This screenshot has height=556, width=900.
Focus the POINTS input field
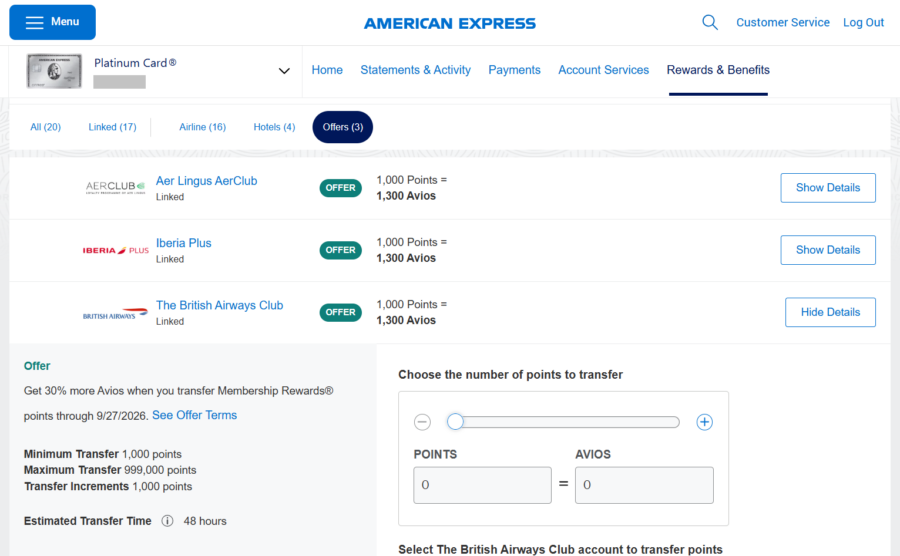click(482, 485)
